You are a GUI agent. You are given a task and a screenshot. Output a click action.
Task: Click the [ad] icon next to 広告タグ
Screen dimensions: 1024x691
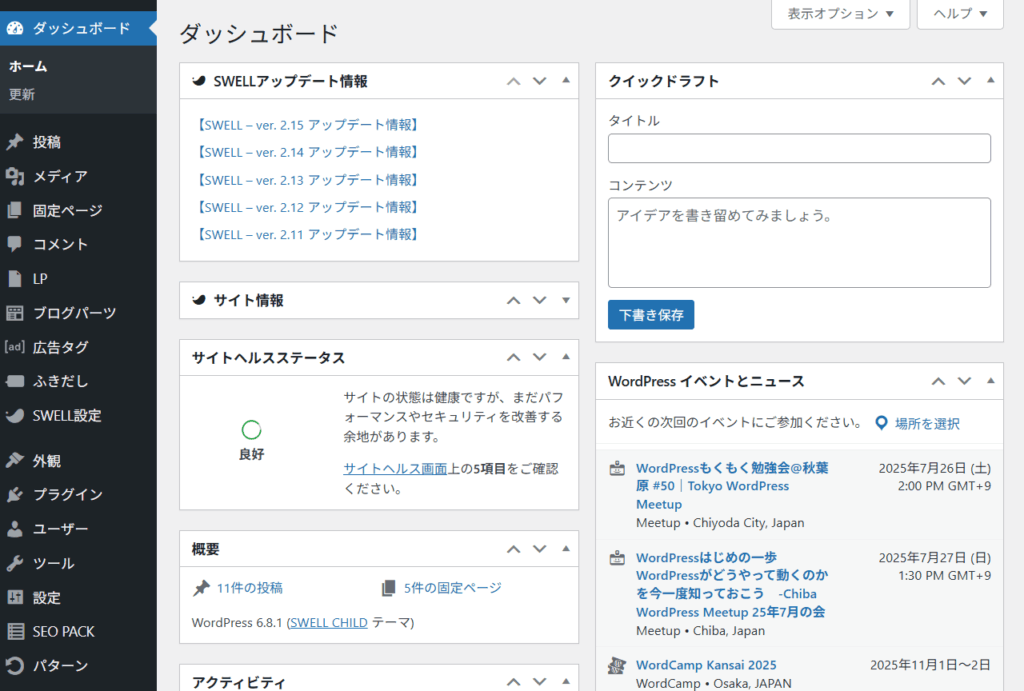[15, 347]
